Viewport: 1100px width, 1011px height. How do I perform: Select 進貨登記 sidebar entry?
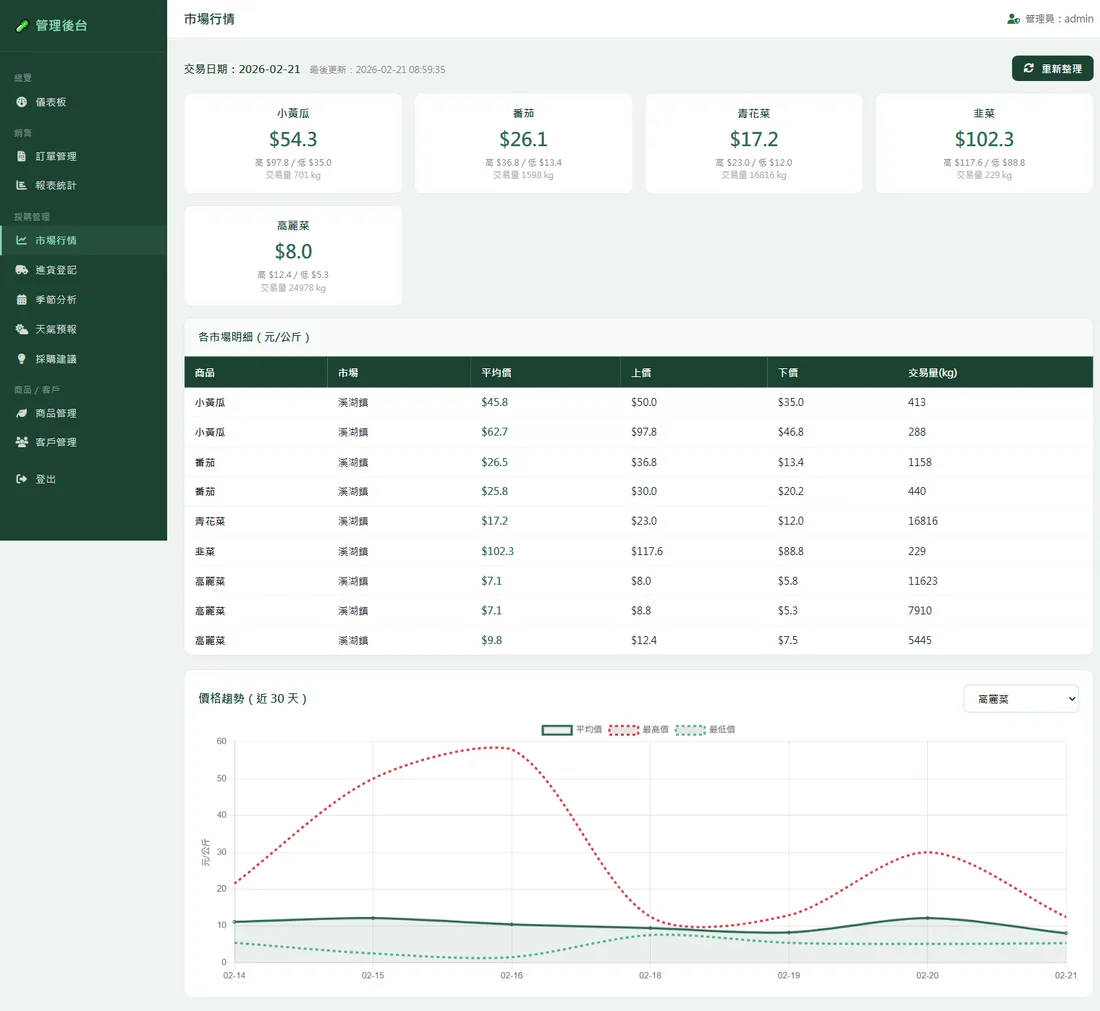click(83, 269)
